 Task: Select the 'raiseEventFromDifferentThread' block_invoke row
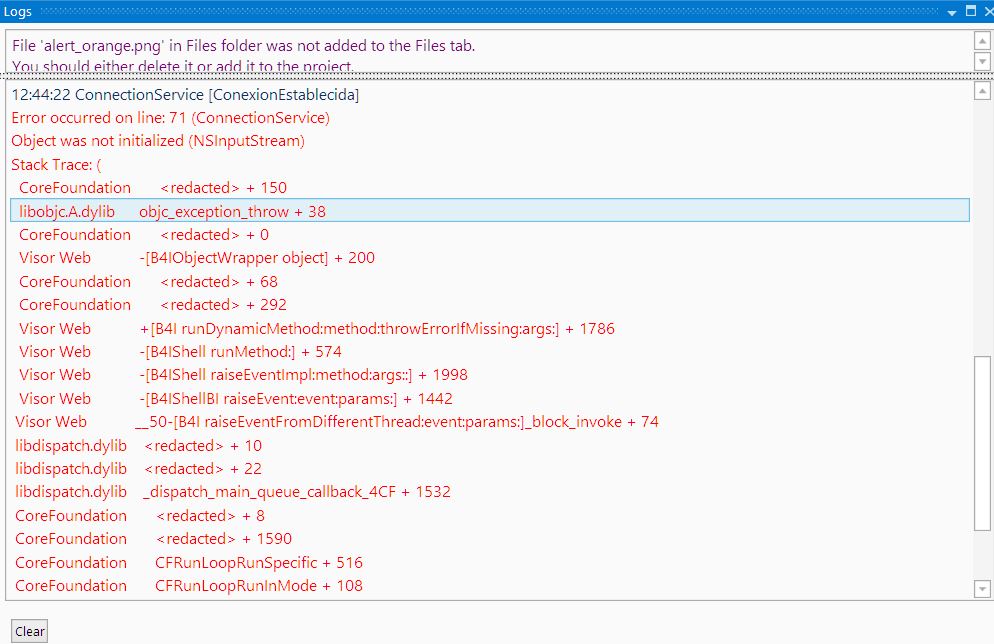pyautogui.click(x=490, y=422)
